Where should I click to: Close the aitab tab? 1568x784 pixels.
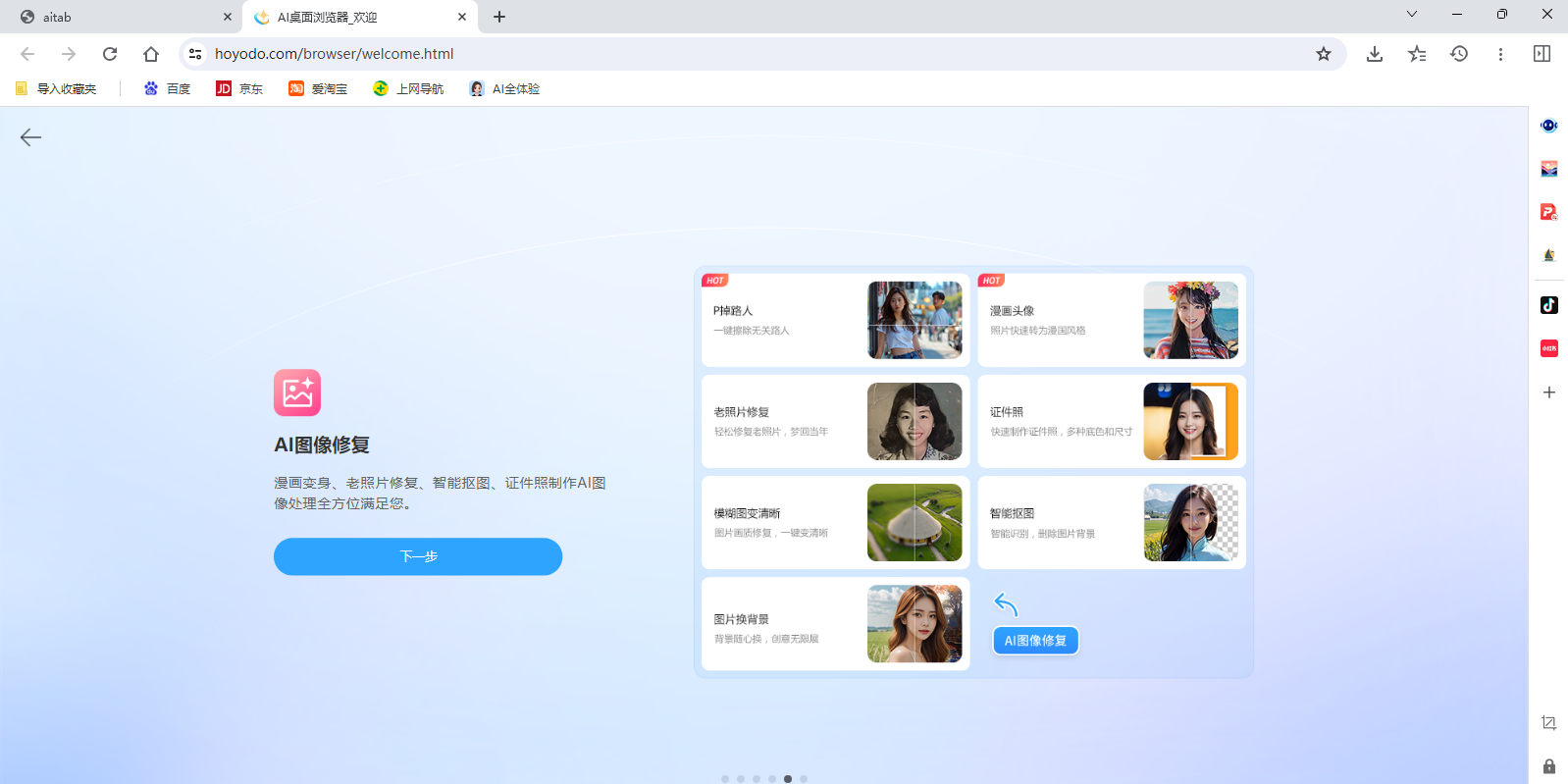[x=228, y=17]
